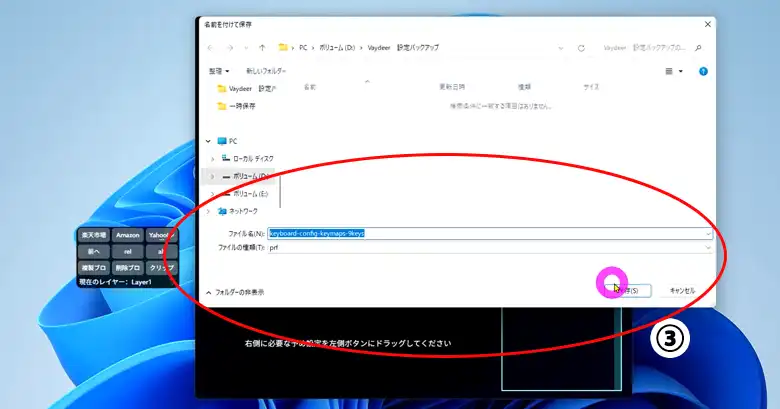Select ボリューム (D:) in the tree
This screenshot has width=780, height=409.
click(245, 176)
